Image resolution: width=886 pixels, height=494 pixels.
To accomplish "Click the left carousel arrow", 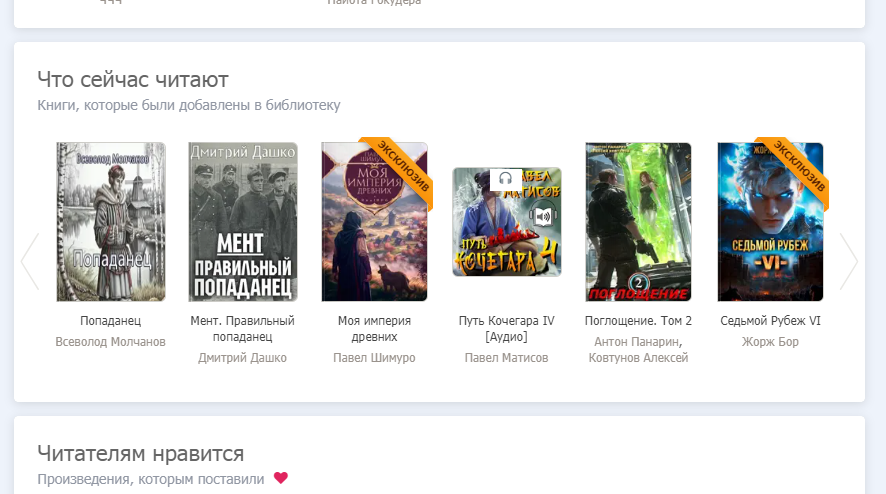I will [x=30, y=261].
